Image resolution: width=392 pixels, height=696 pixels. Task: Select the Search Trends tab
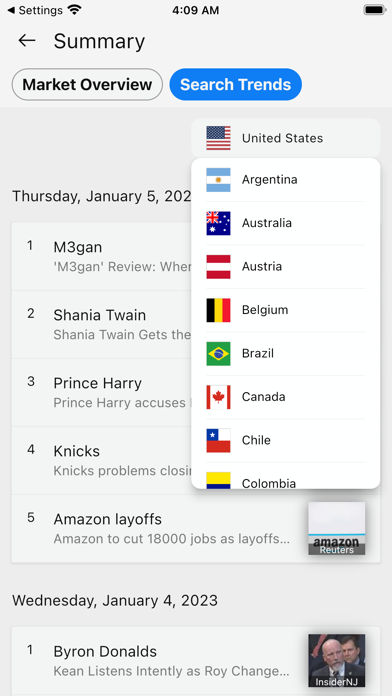[x=235, y=84]
